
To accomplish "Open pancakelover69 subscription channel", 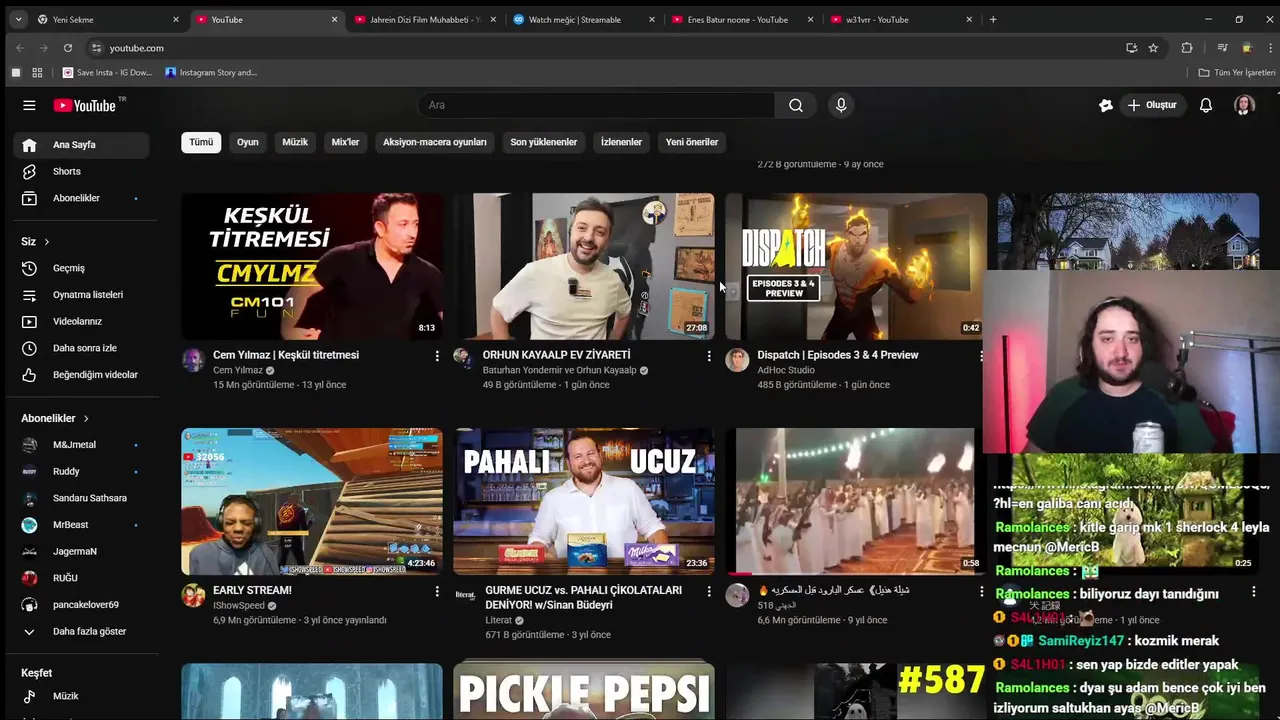I will pyautogui.click(x=81, y=604).
